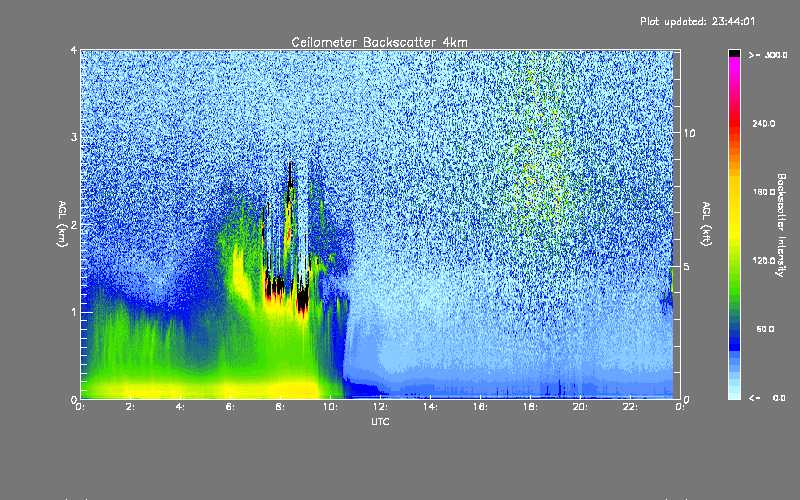Click the 'AGL (kft)' right axis label
The height and width of the screenshot is (500, 800).
pyautogui.click(x=706, y=224)
